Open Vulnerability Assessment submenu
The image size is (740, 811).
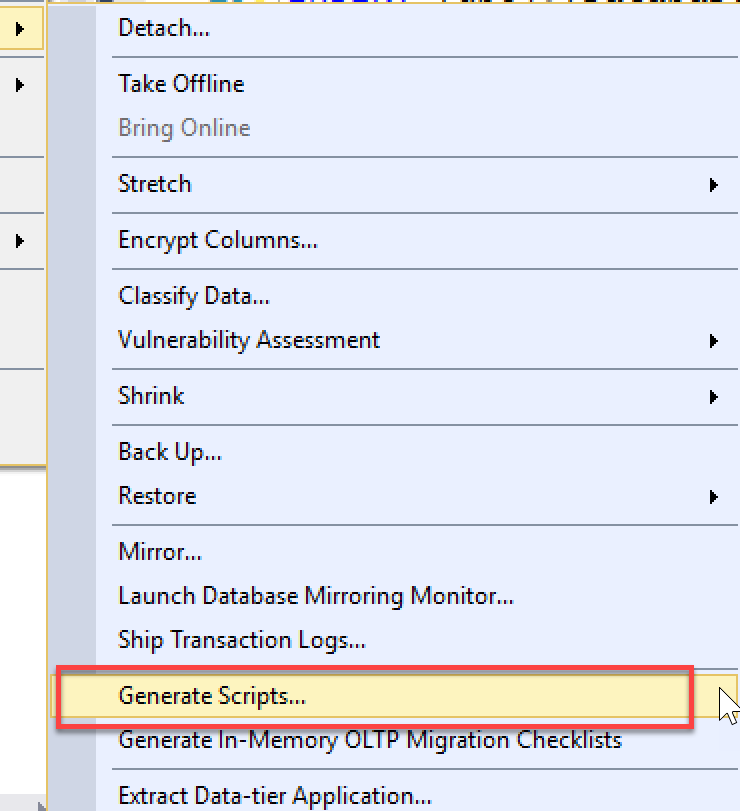pyautogui.click(x=249, y=340)
